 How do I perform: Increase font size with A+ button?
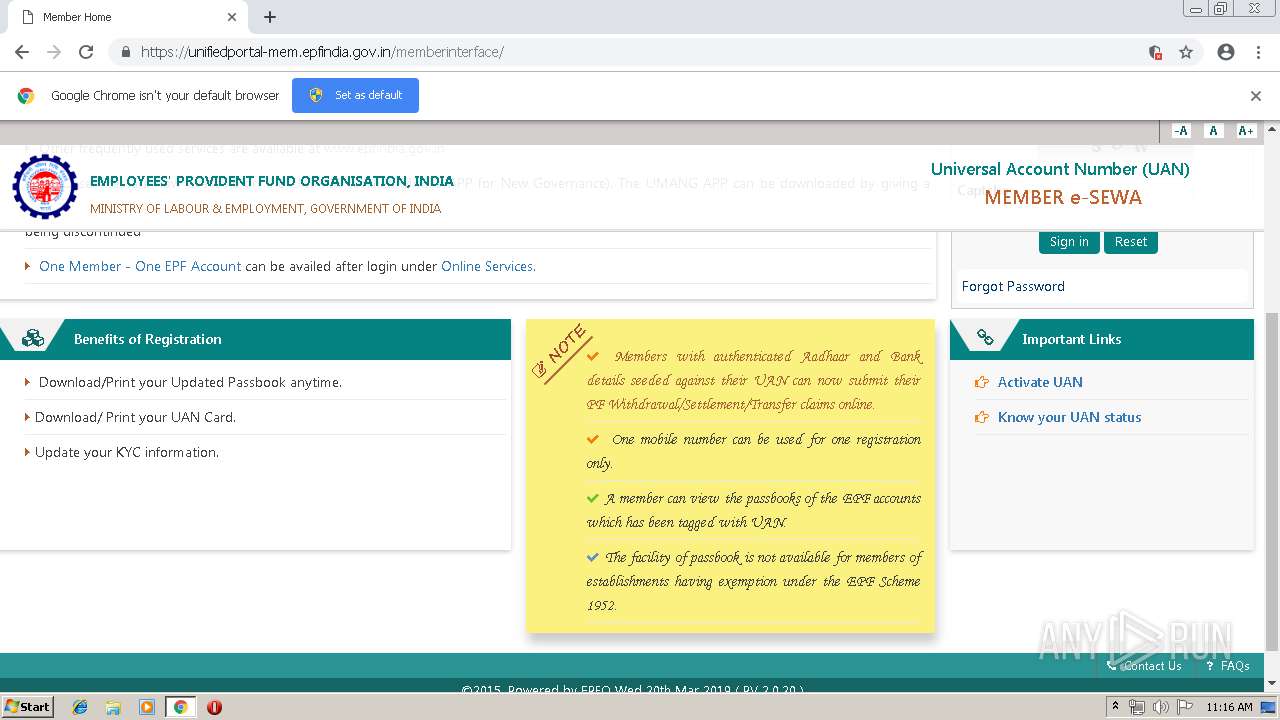point(1245,131)
